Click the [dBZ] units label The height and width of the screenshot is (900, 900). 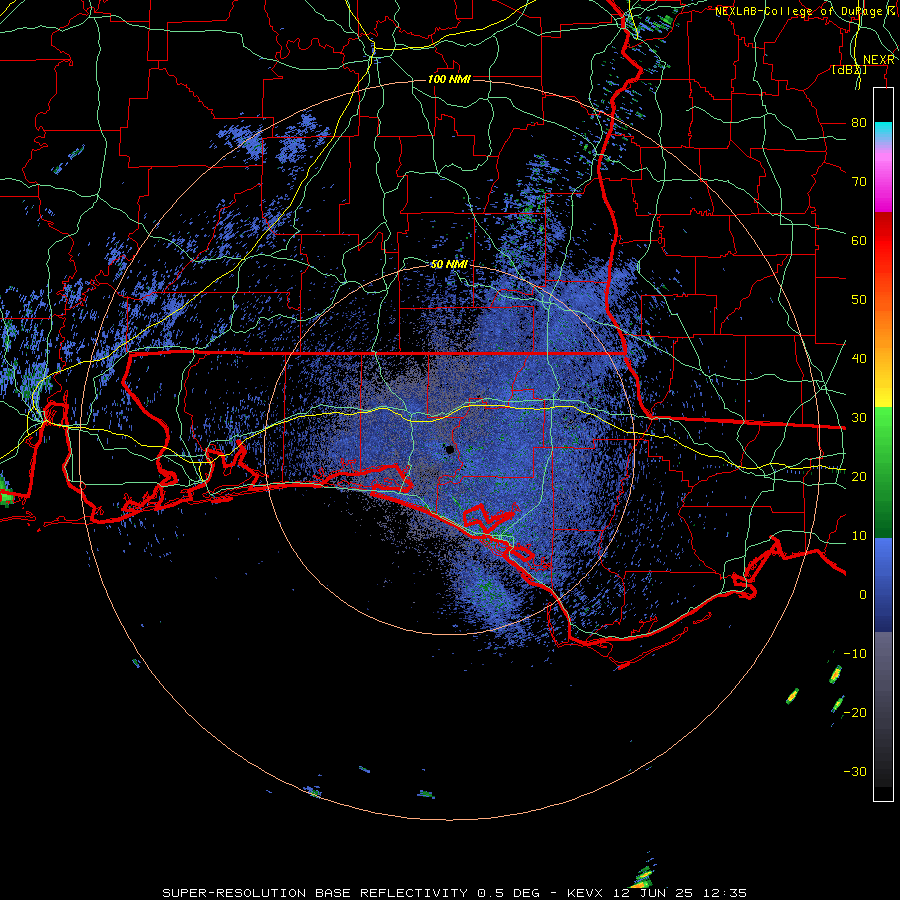(x=849, y=70)
